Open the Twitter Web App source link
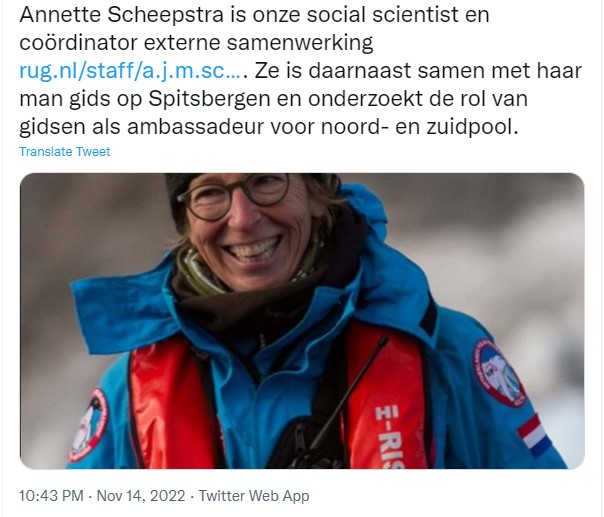Image resolution: width=604 pixels, height=517 pixels. (x=254, y=496)
